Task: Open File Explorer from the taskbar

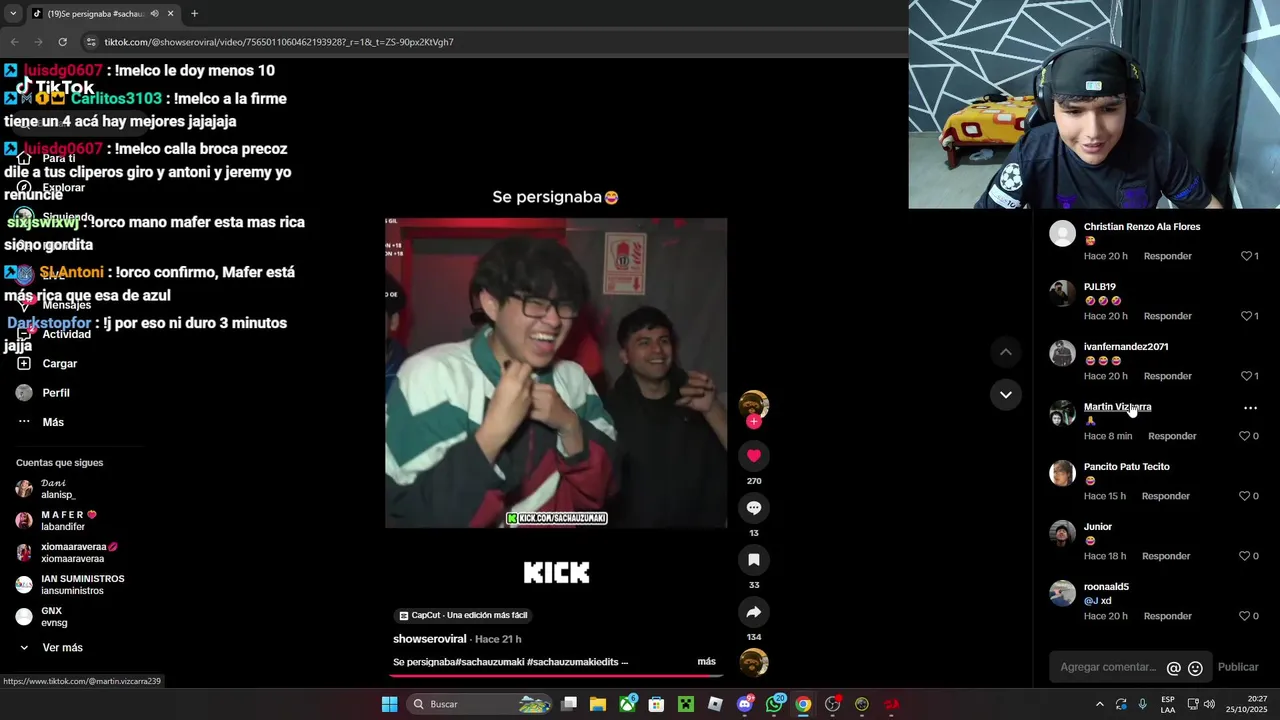Action: [x=598, y=704]
